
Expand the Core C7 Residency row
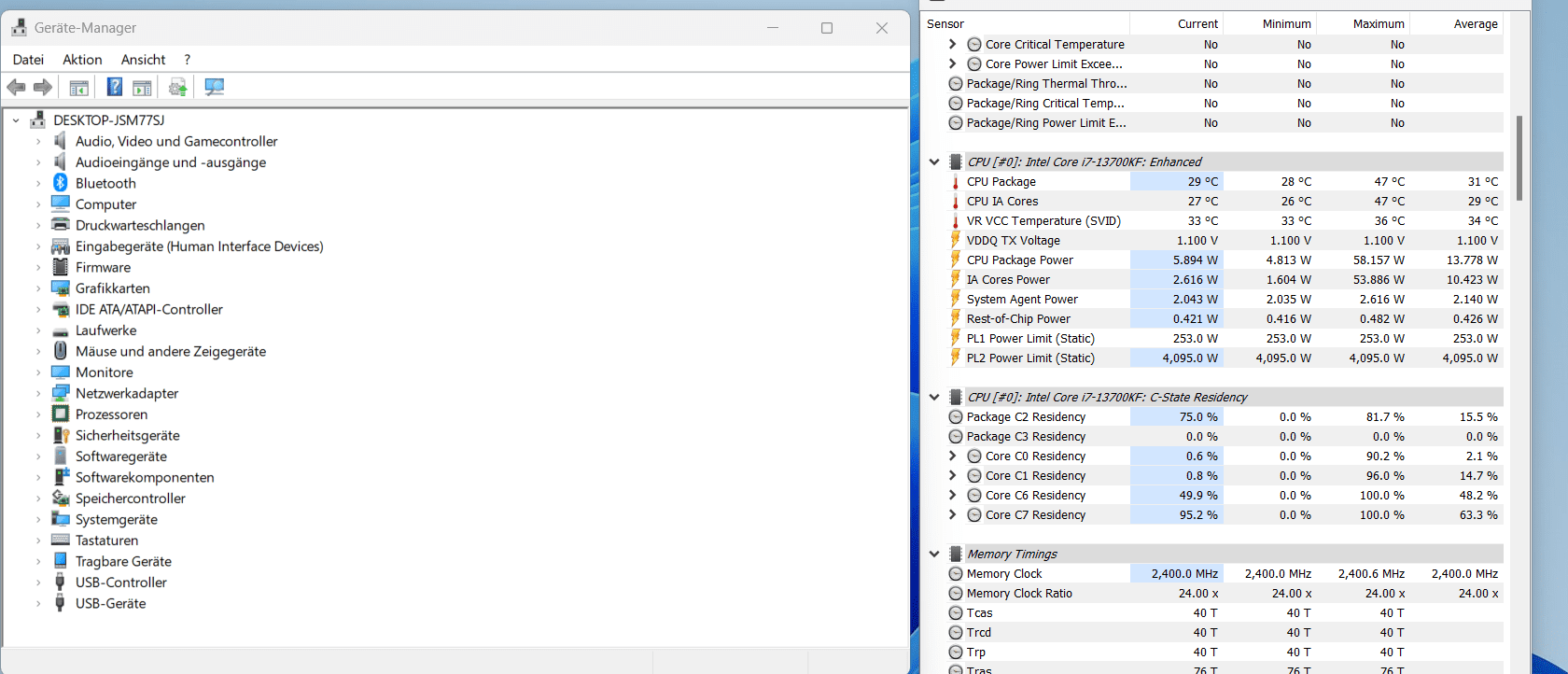point(952,514)
